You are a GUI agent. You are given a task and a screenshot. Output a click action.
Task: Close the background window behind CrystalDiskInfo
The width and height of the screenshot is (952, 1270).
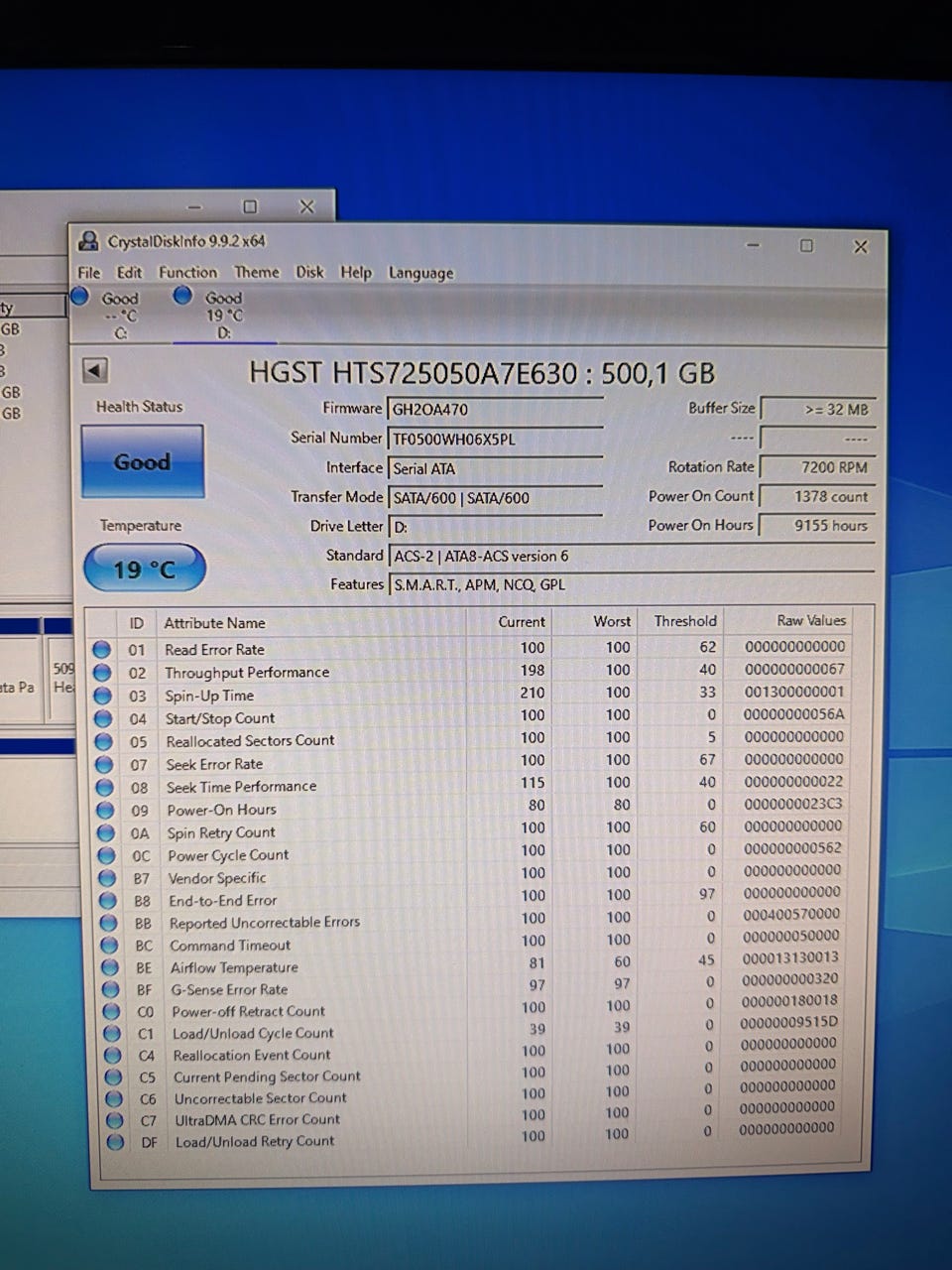306,206
